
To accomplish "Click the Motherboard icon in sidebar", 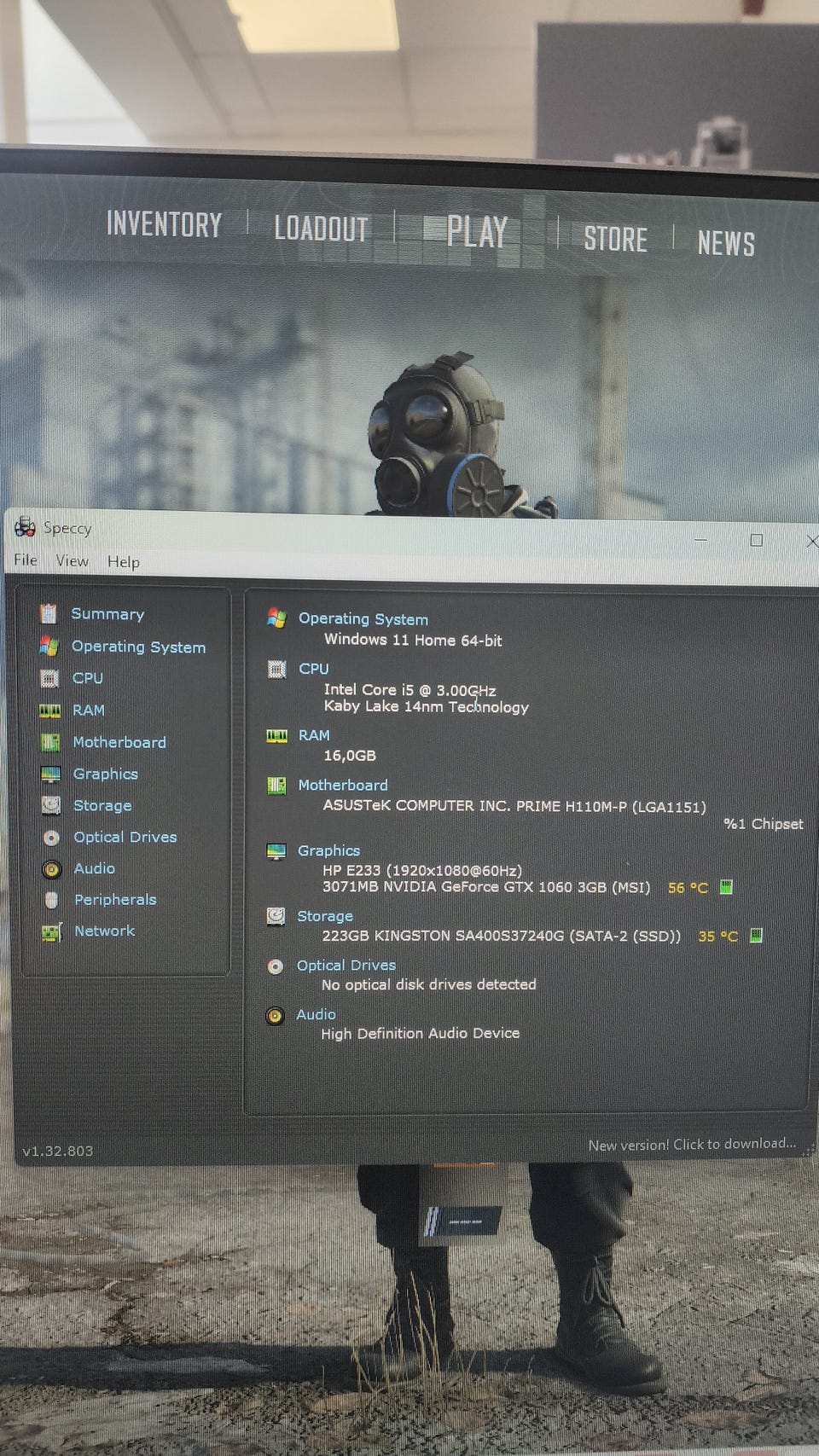I will [50, 742].
